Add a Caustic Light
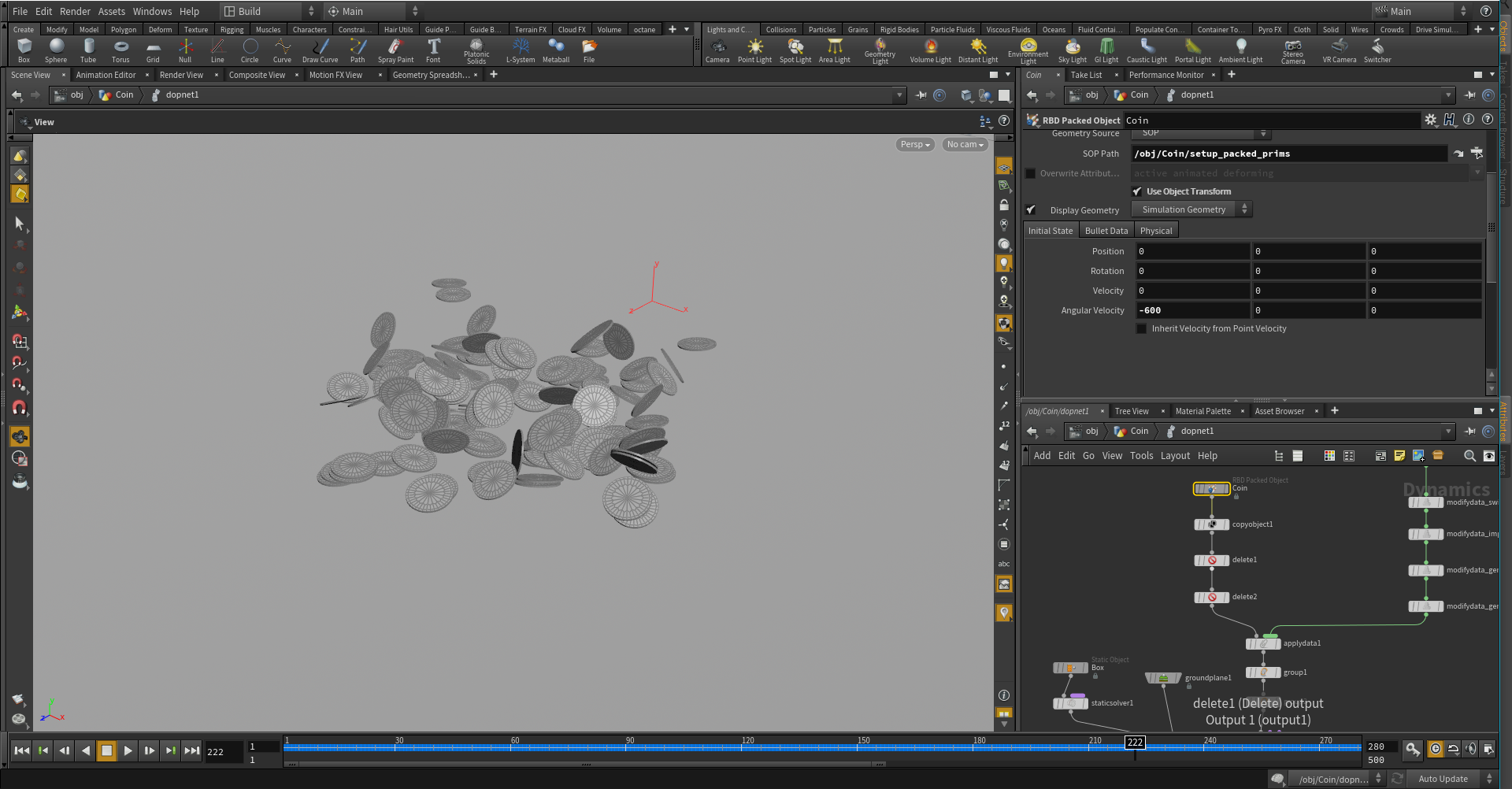Image resolution: width=1512 pixels, height=789 pixels. point(1147,51)
